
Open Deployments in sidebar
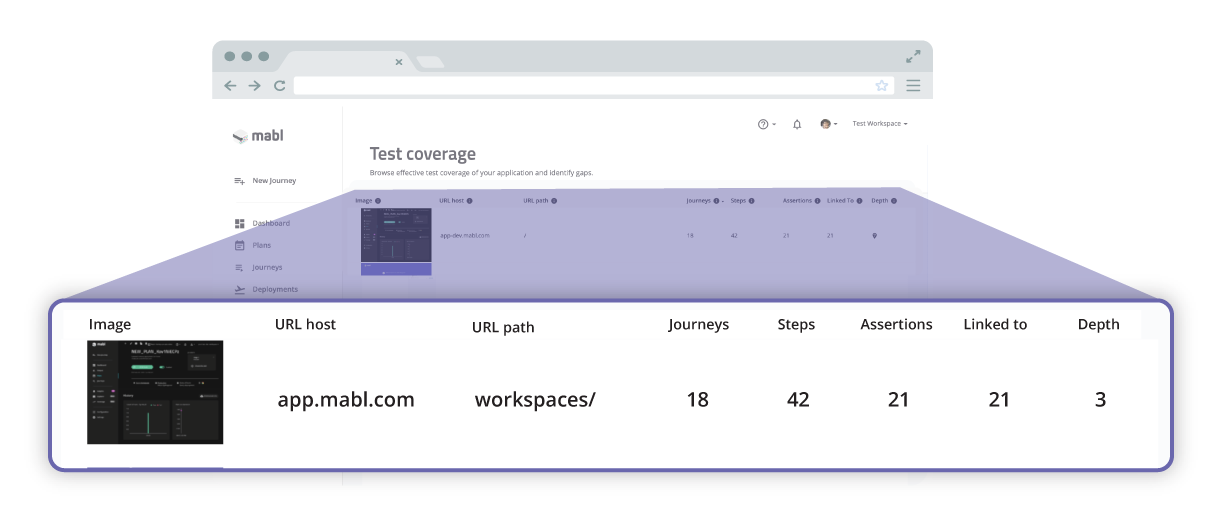pos(275,289)
